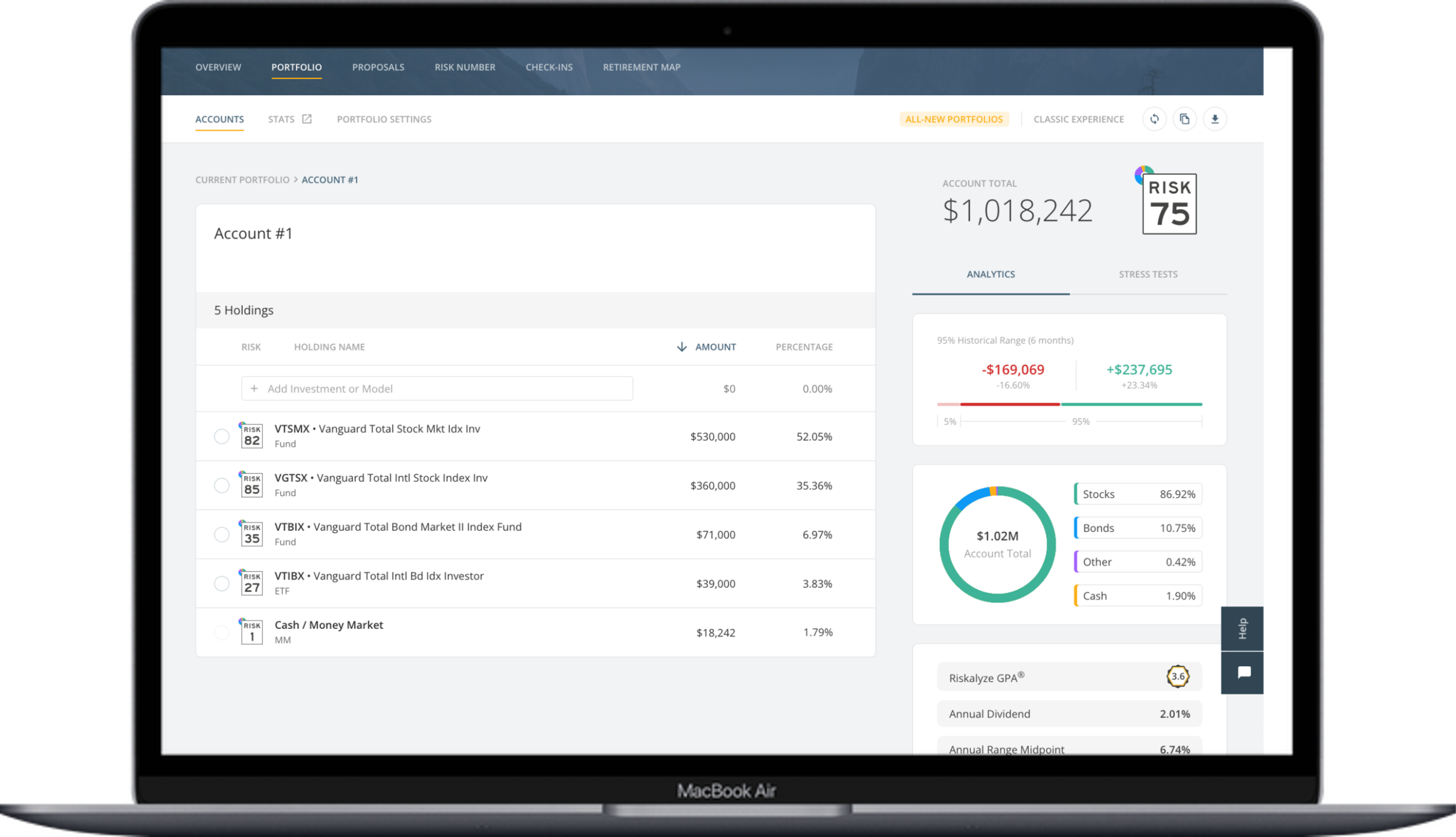Screen dimensions: 1456x837
Task: Click the Holding Name column header
Action: [329, 347]
